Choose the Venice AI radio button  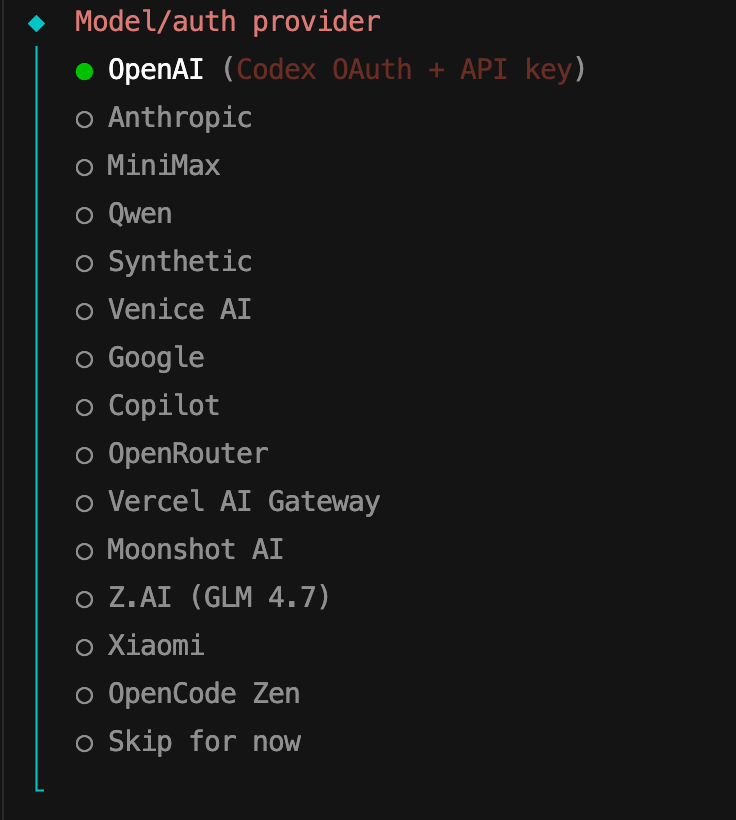point(85,310)
